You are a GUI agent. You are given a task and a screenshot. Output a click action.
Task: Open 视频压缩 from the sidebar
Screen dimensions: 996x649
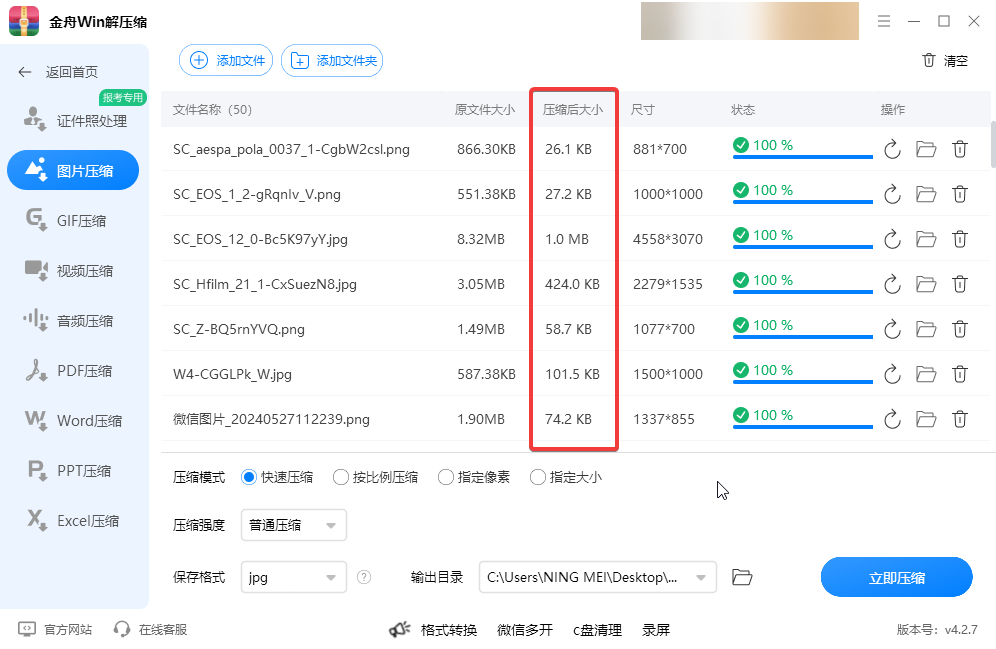pos(73,271)
